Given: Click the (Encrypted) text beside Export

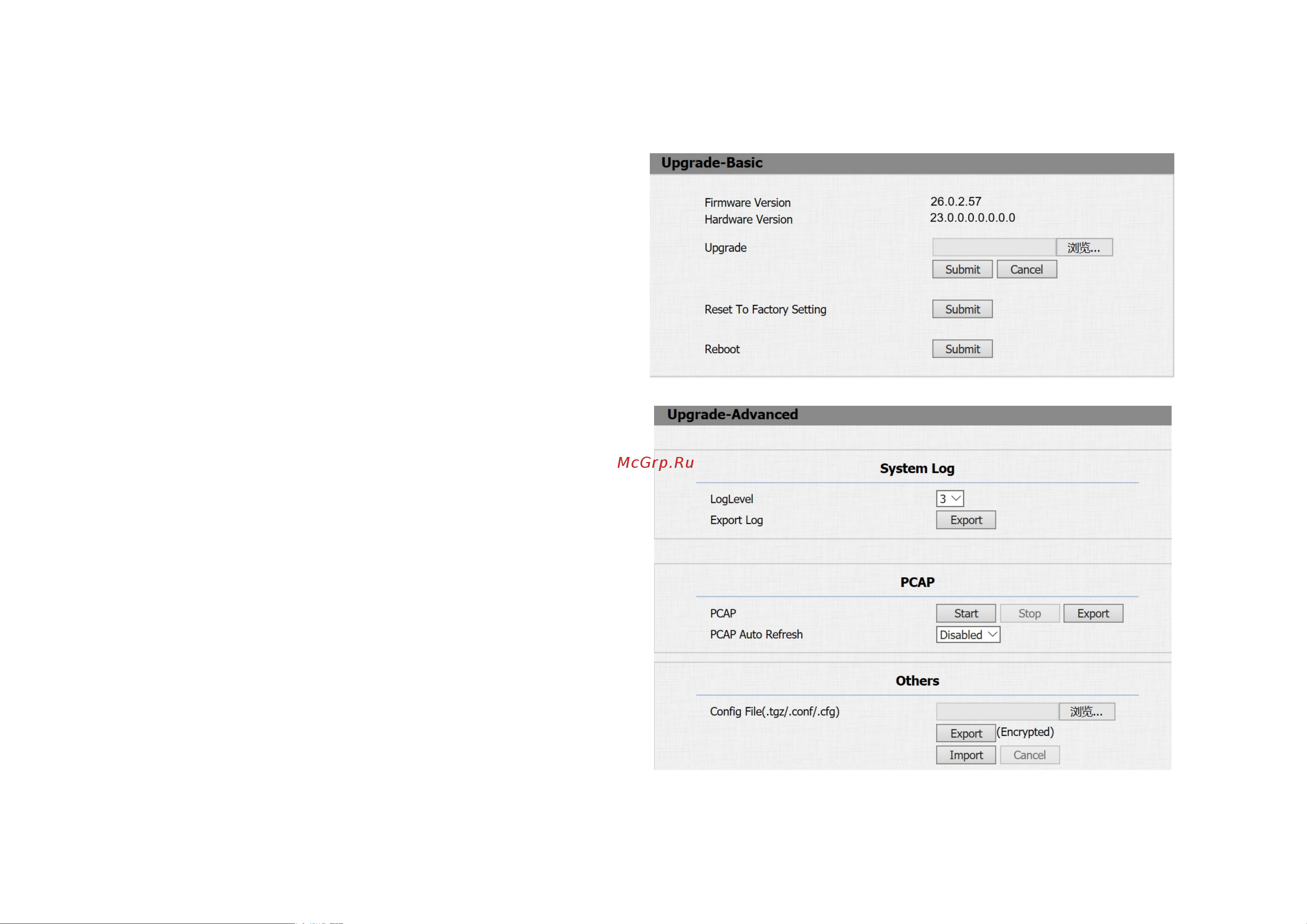Looking at the screenshot, I should 1025,732.
